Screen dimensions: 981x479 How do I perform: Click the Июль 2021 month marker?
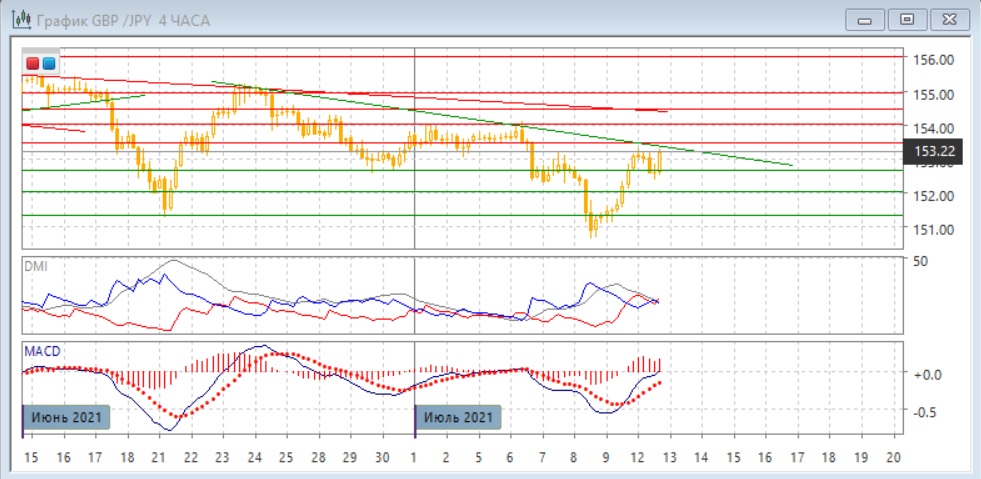pyautogui.click(x=457, y=416)
